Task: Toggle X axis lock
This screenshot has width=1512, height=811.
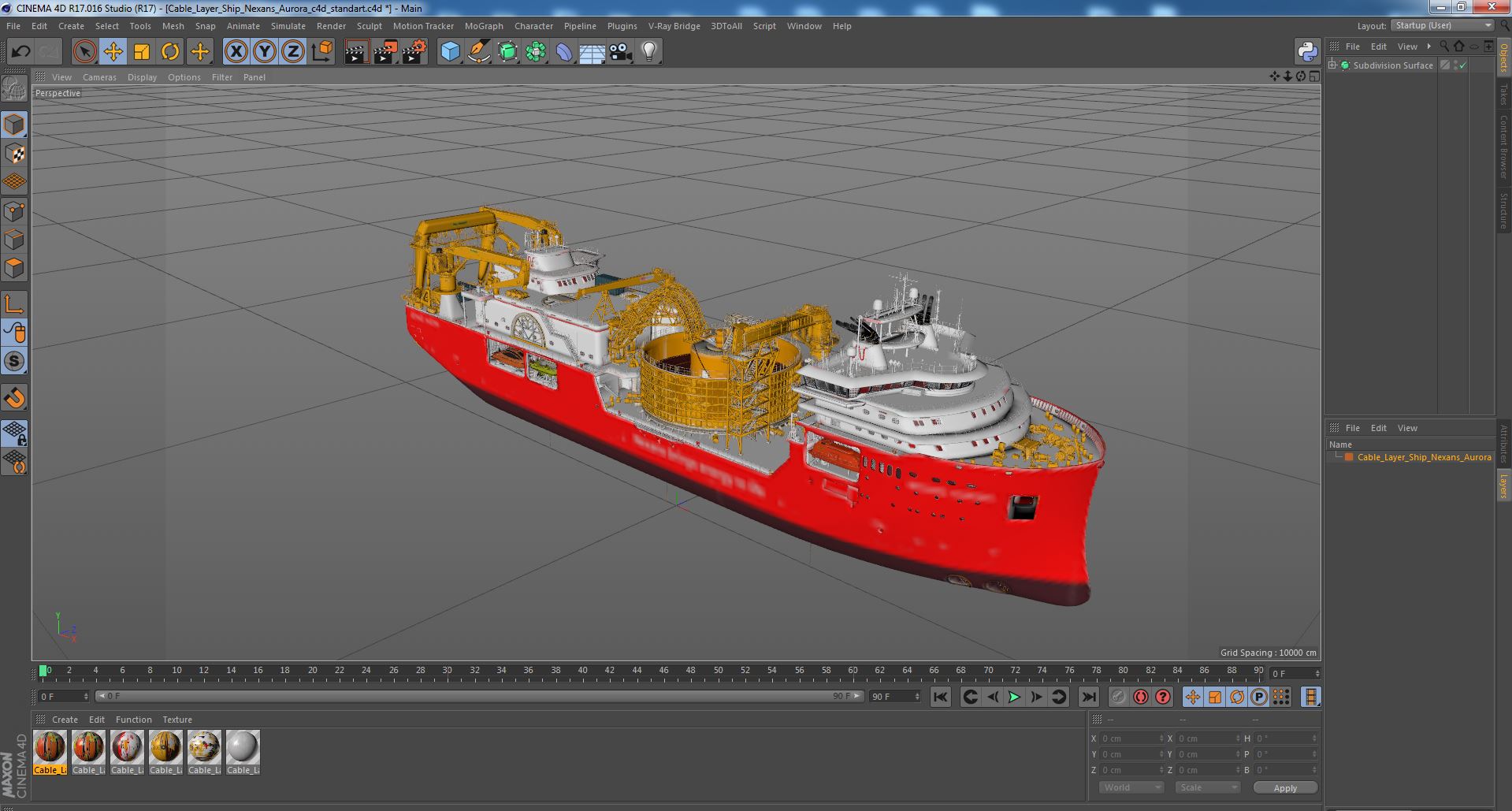Action: click(236, 52)
